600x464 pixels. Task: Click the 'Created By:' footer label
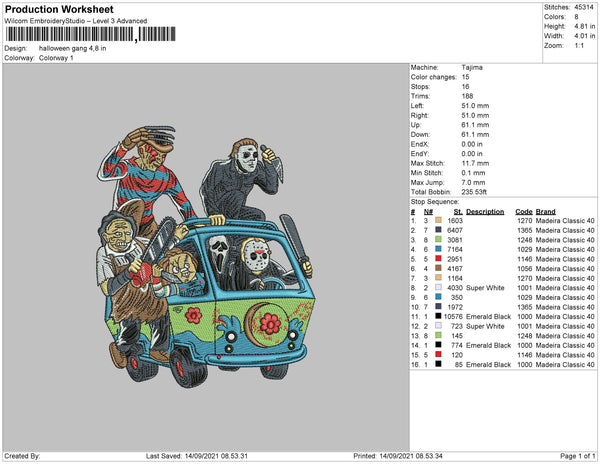22,456
